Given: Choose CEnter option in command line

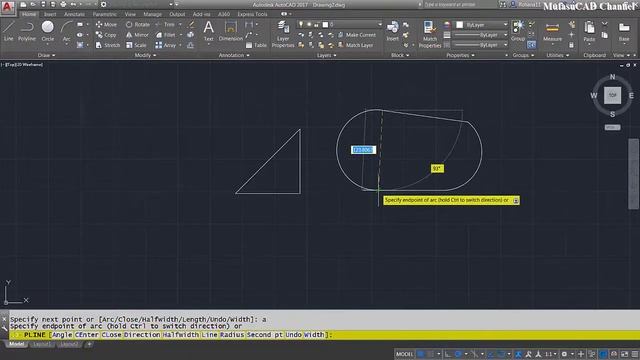Looking at the screenshot, I should coord(87,335).
